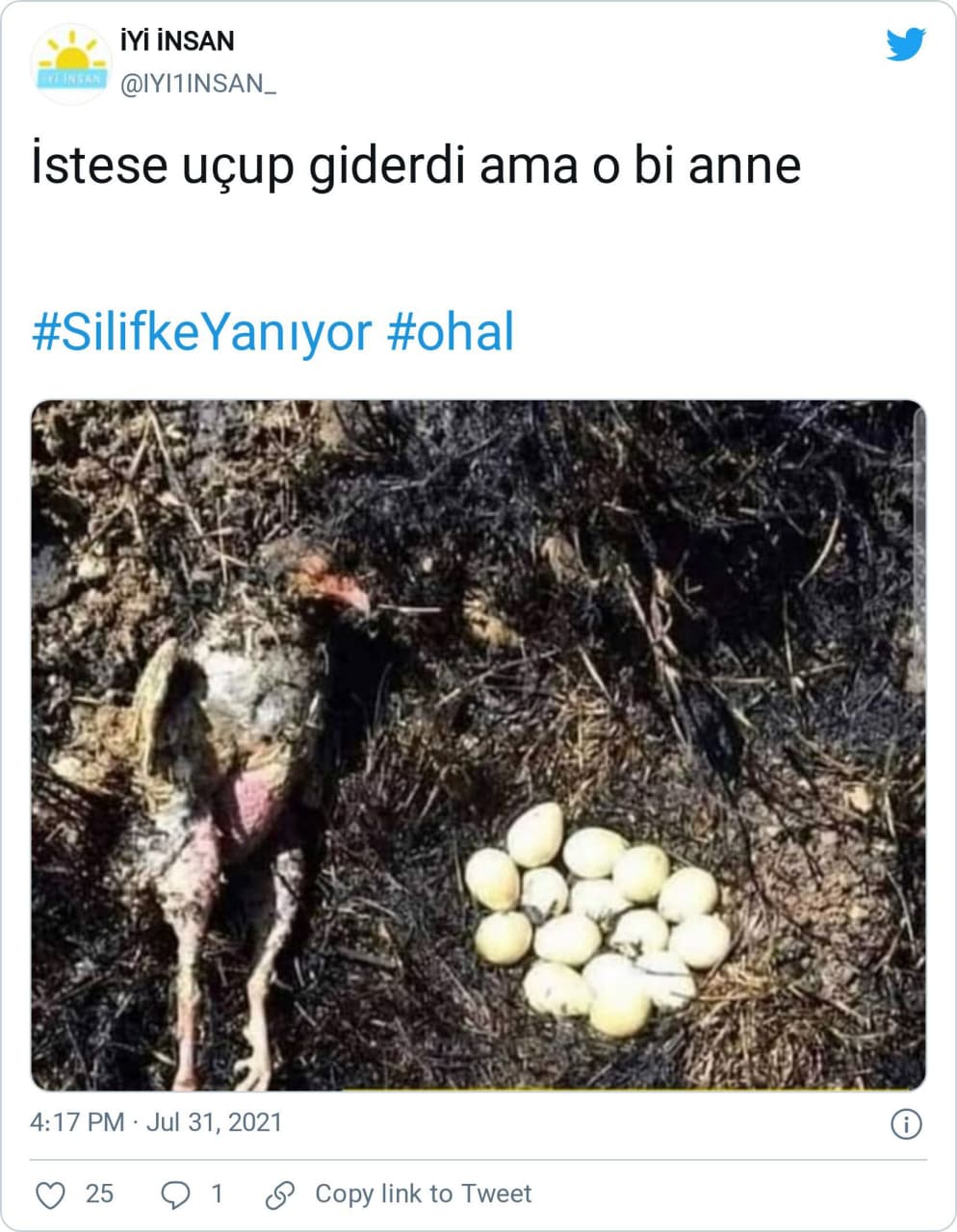
Task: Open the #ohal hashtag
Action: [x=452, y=332]
